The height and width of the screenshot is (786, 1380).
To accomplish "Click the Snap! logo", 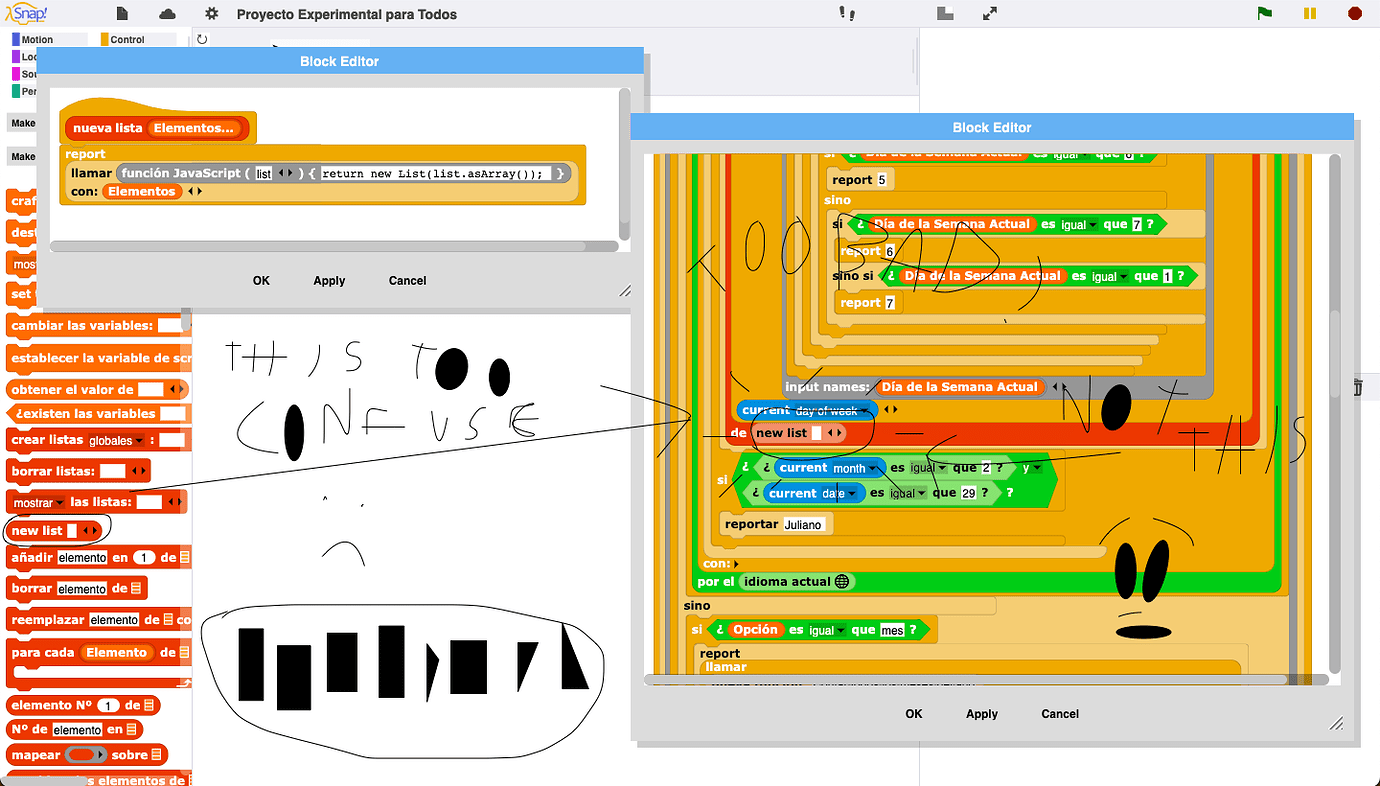I will click(x=26, y=13).
